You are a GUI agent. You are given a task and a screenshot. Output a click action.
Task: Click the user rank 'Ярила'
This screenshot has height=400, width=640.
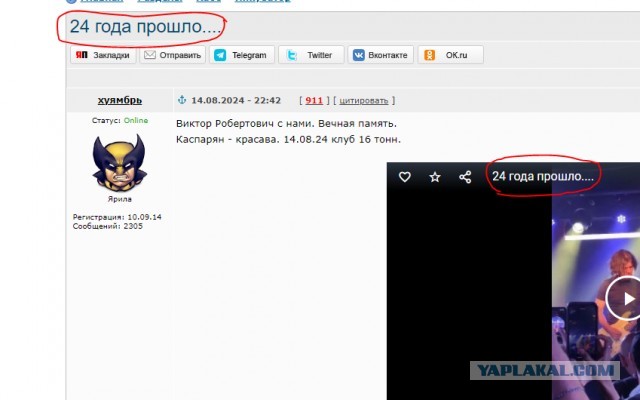click(120, 199)
